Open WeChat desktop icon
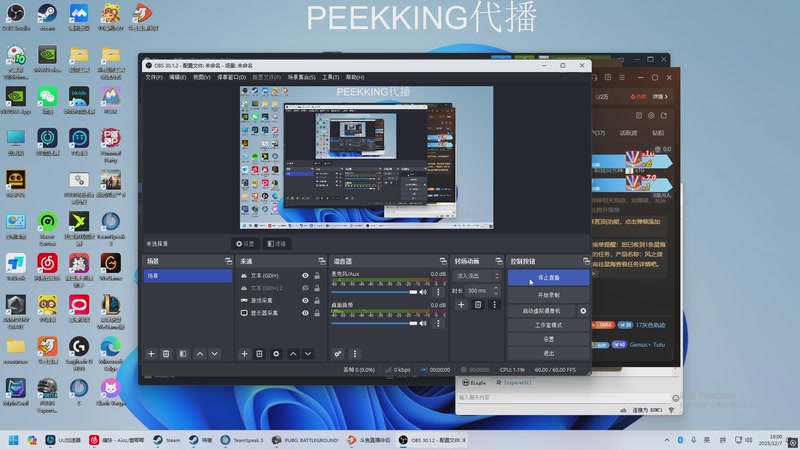 pyautogui.click(x=47, y=100)
